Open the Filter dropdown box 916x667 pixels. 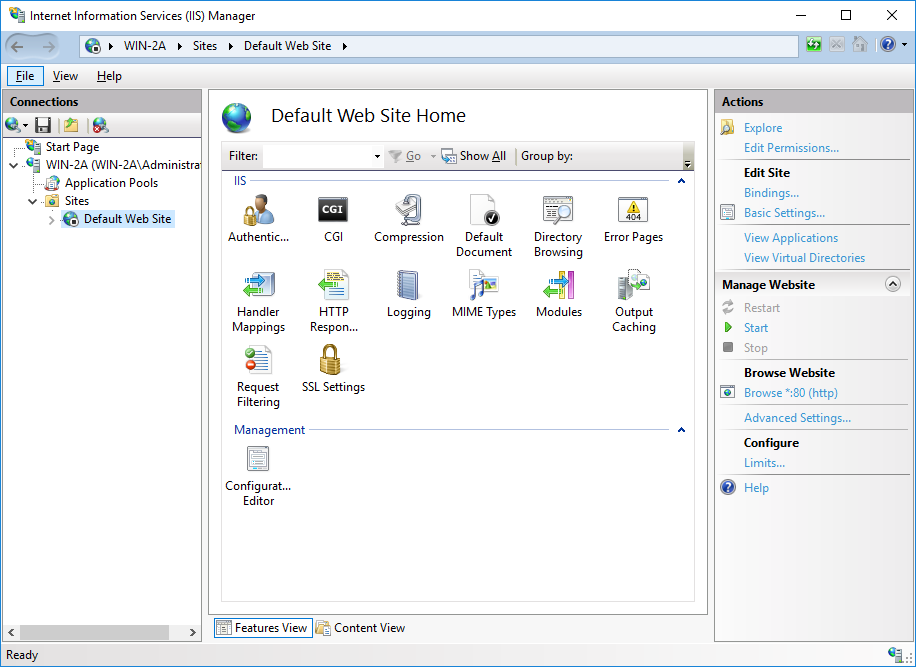pos(377,157)
